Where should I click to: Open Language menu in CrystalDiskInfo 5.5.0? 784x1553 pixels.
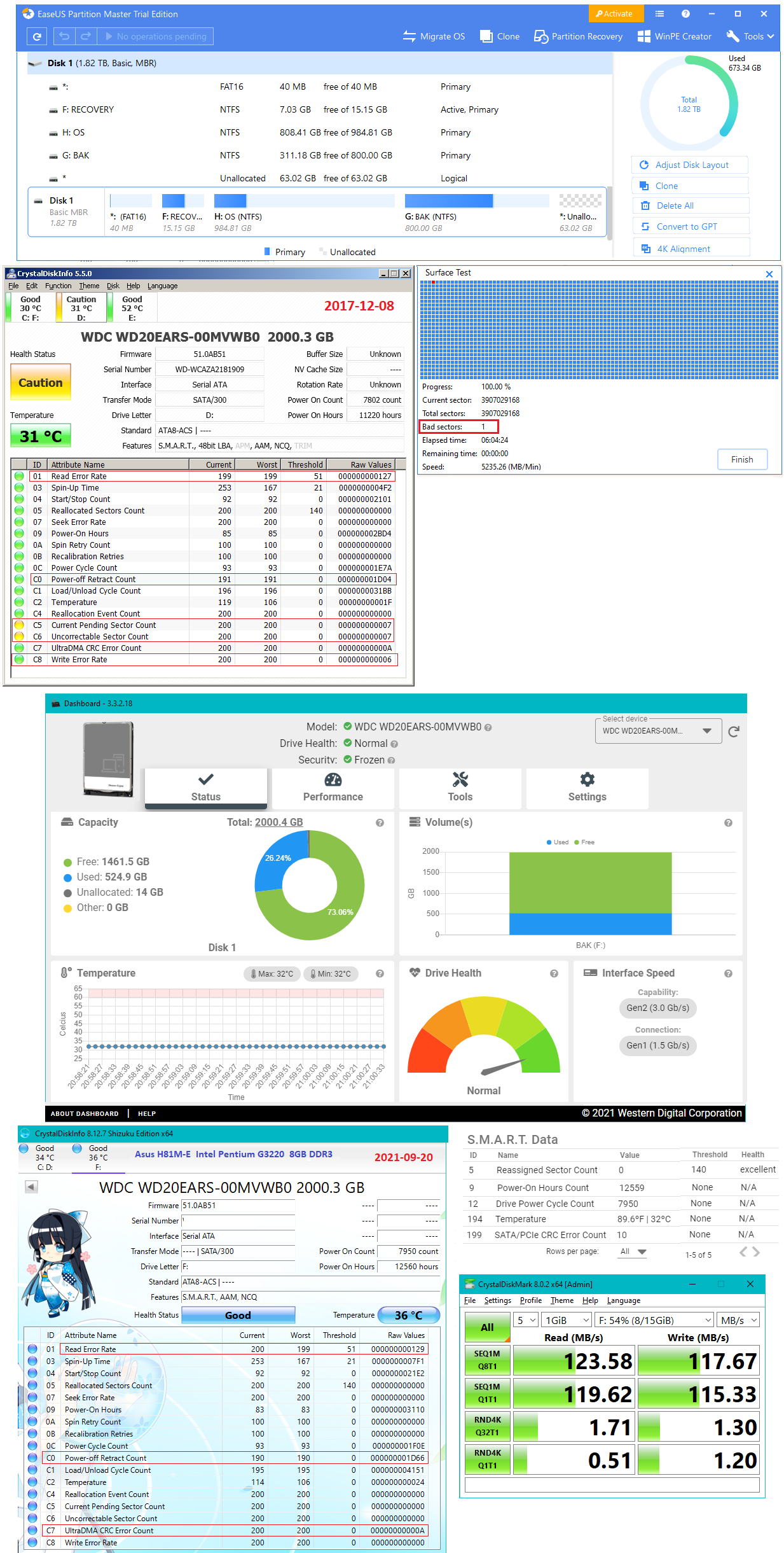162,286
